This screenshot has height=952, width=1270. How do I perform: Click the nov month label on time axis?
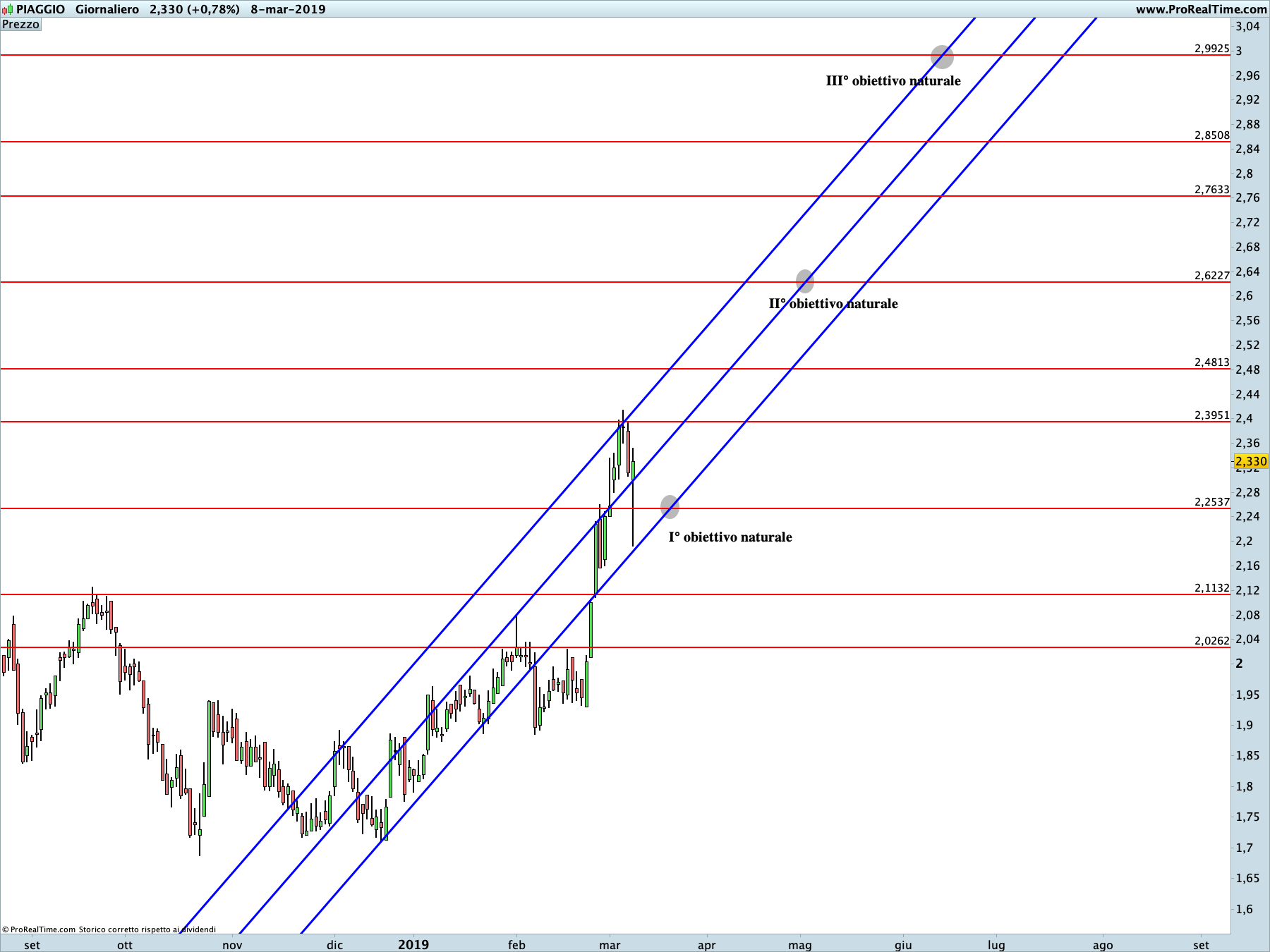(x=232, y=945)
